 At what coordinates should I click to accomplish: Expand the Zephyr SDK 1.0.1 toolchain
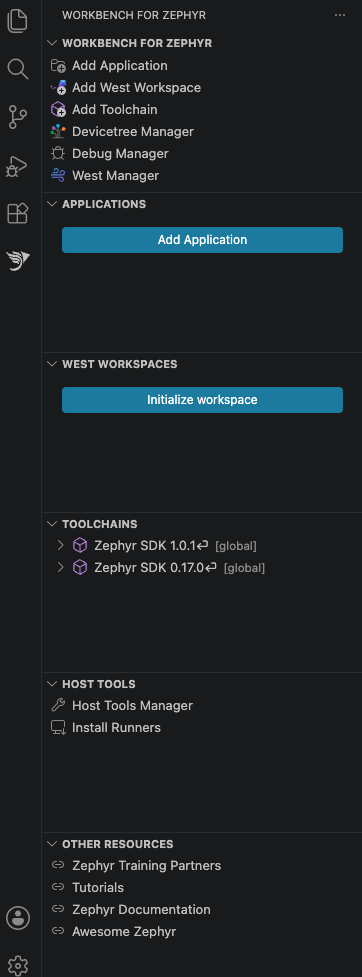click(x=60, y=546)
